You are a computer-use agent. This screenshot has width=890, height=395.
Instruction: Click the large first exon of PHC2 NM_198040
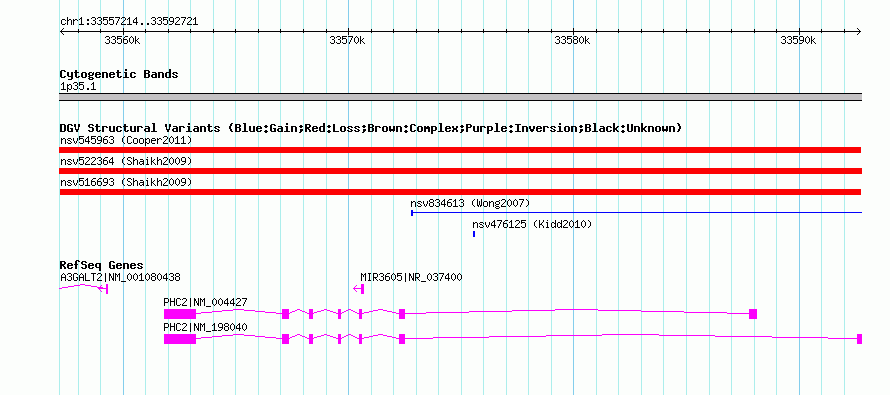(180, 339)
